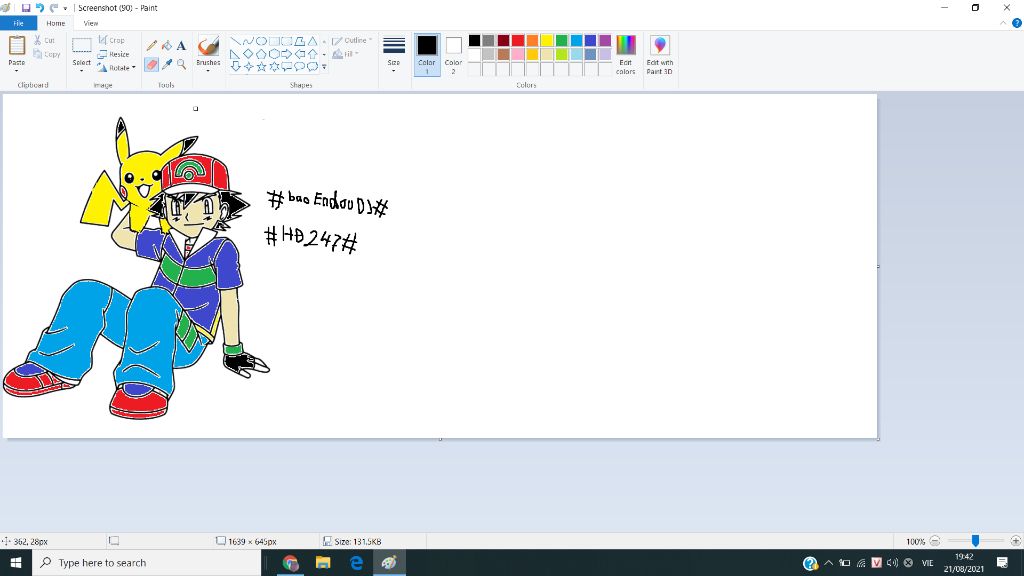The width and height of the screenshot is (1024, 576).
Task: Pick the green color swatch
Action: (x=562, y=40)
